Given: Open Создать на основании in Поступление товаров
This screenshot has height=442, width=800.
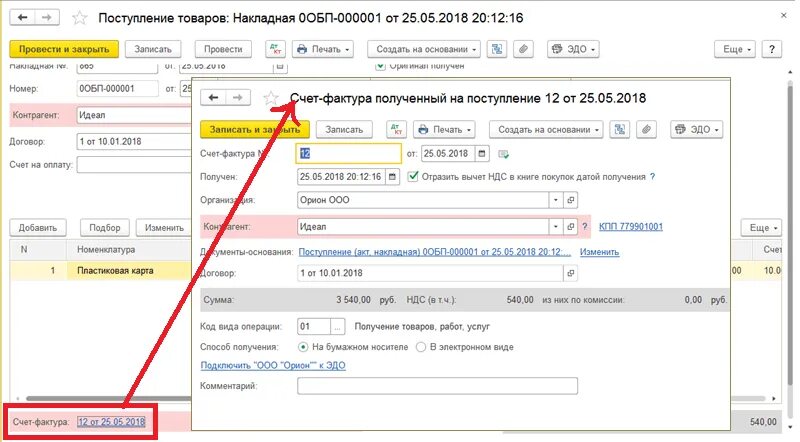Looking at the screenshot, I should [423, 49].
